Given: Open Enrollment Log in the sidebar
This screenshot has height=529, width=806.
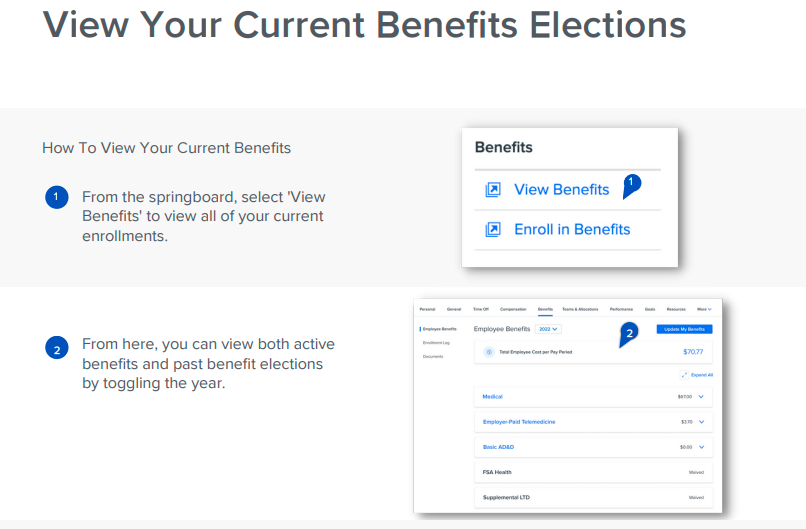Looking at the screenshot, I should coord(436,343).
